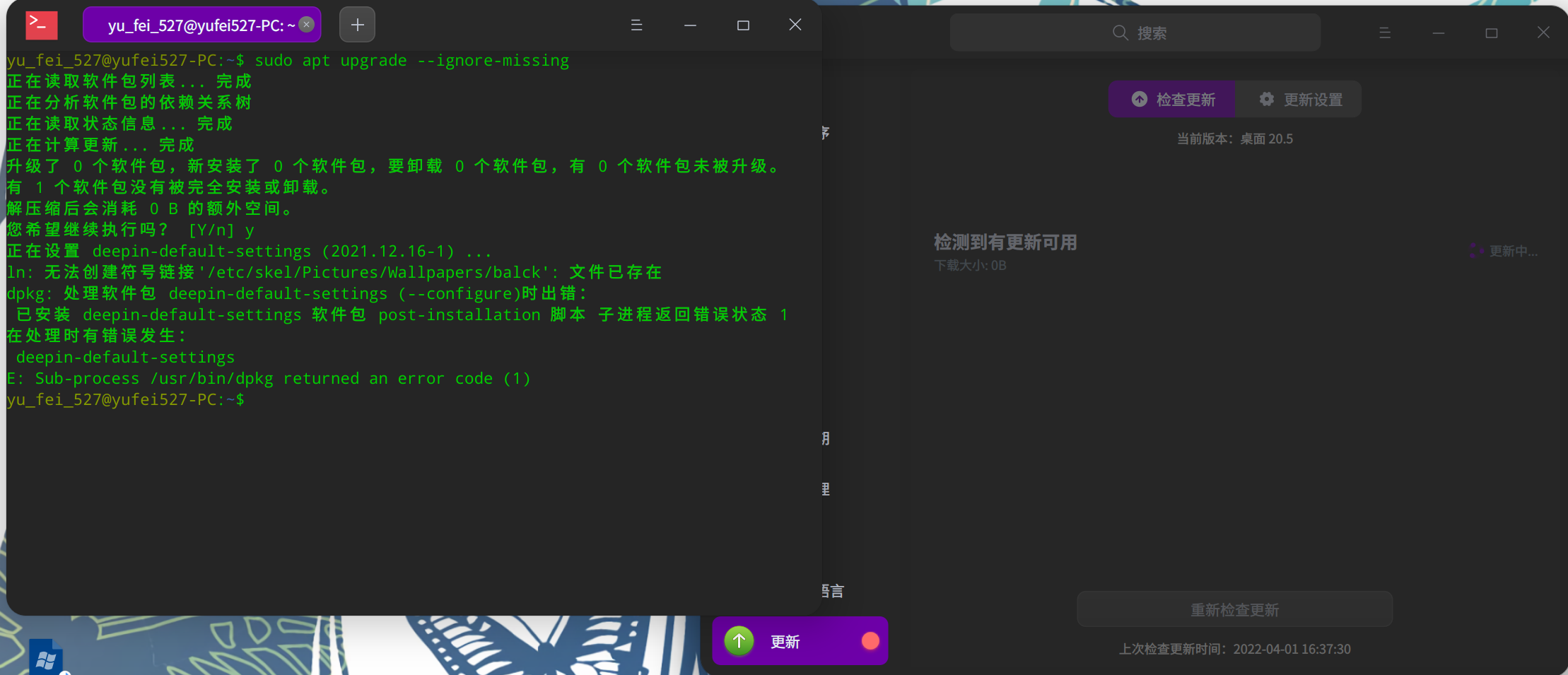Image resolution: width=1568 pixels, height=675 pixels.
Task: Click the sudo apt upgrade --ignore-missing command
Action: coord(412,61)
